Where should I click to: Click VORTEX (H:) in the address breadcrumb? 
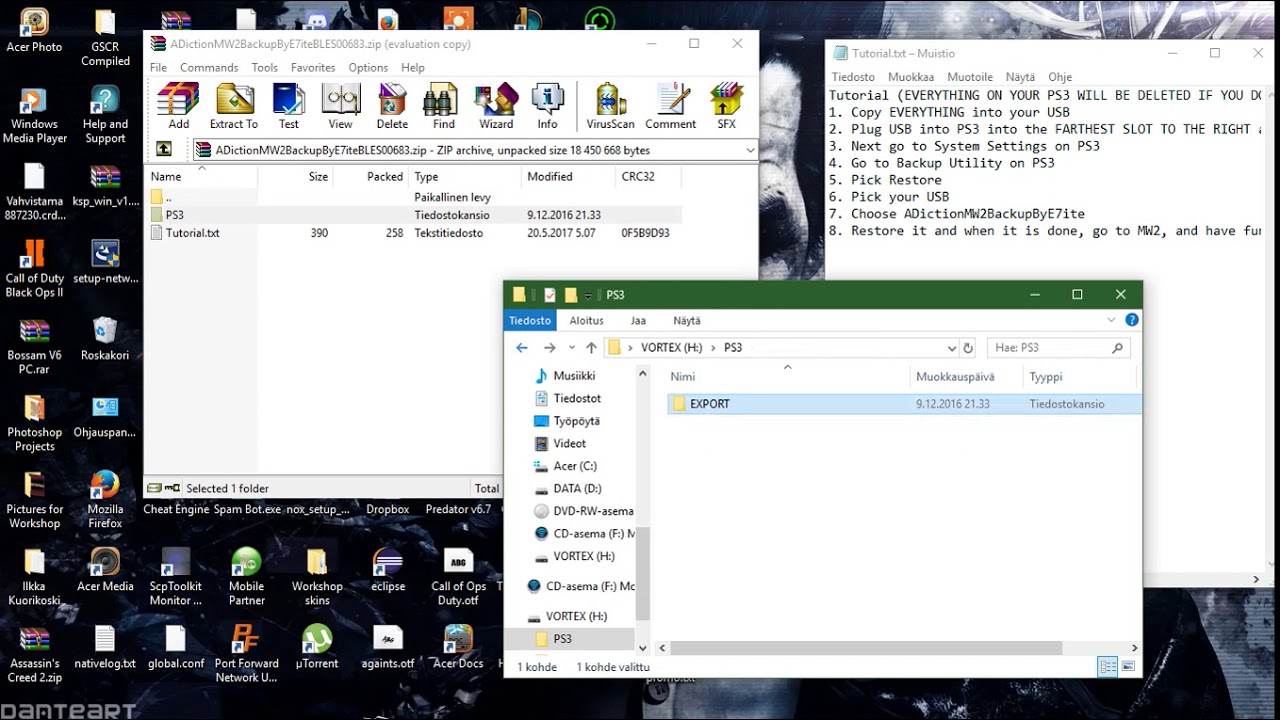coord(671,348)
